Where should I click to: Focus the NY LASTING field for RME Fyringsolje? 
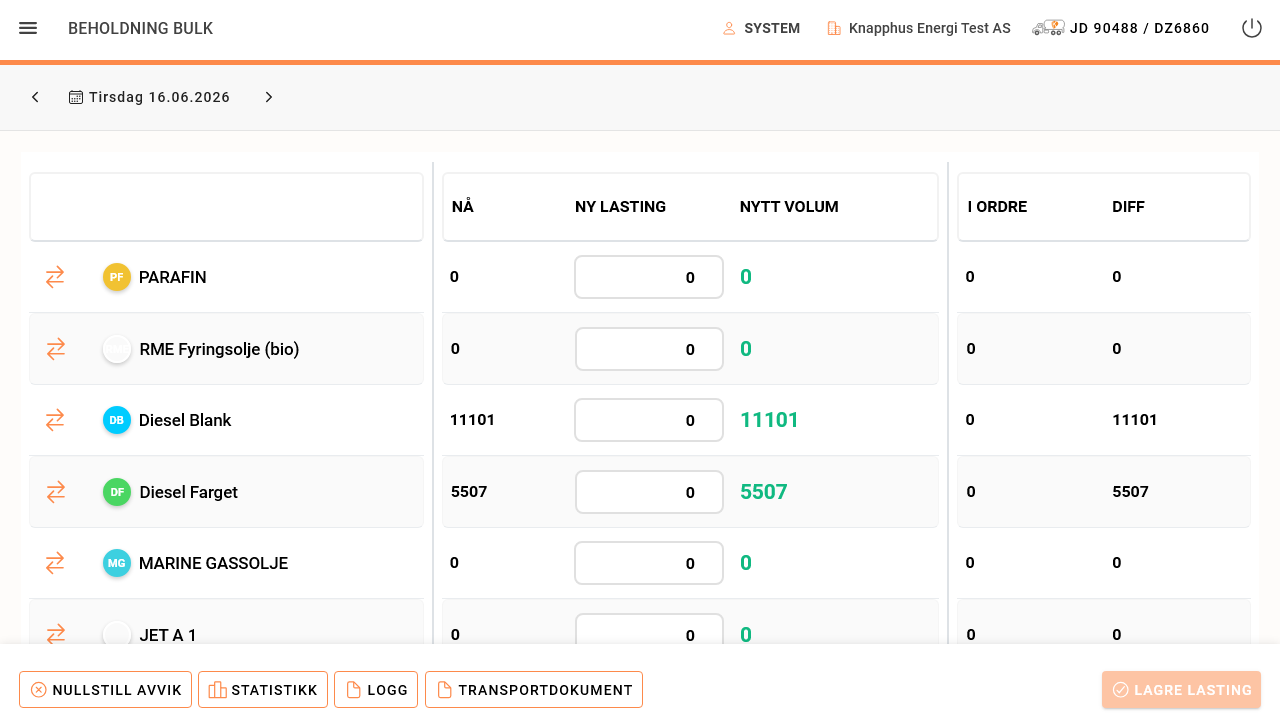[x=649, y=349]
